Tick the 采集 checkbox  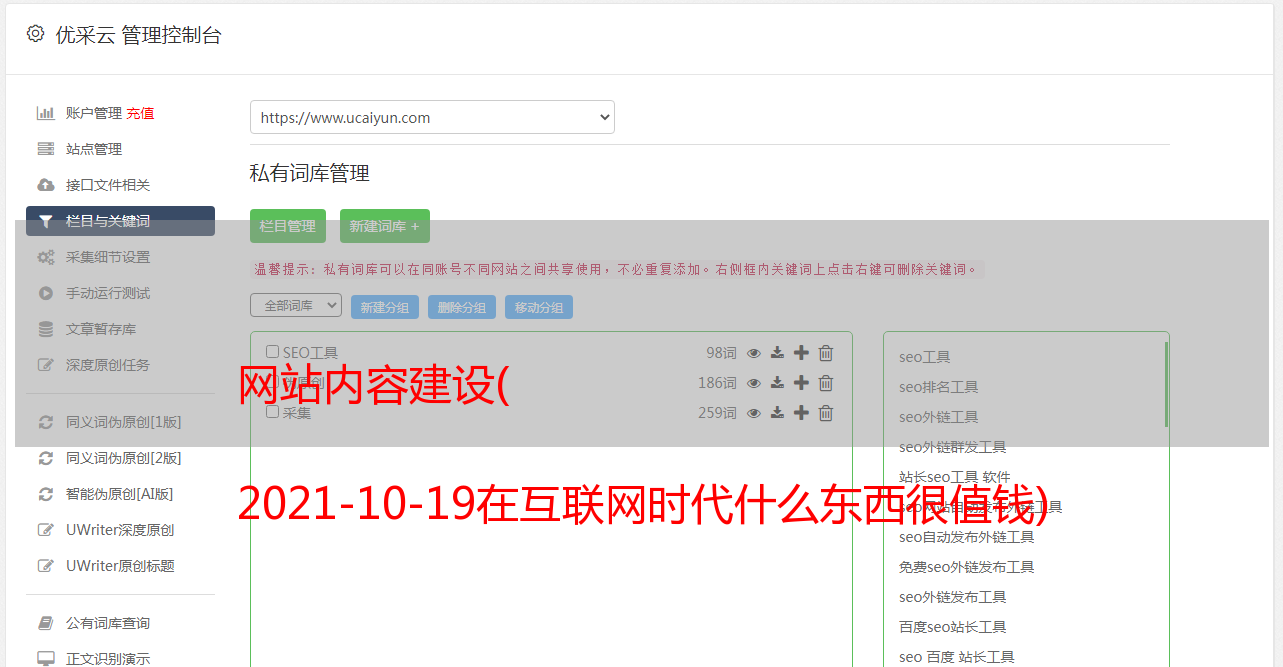coord(272,411)
